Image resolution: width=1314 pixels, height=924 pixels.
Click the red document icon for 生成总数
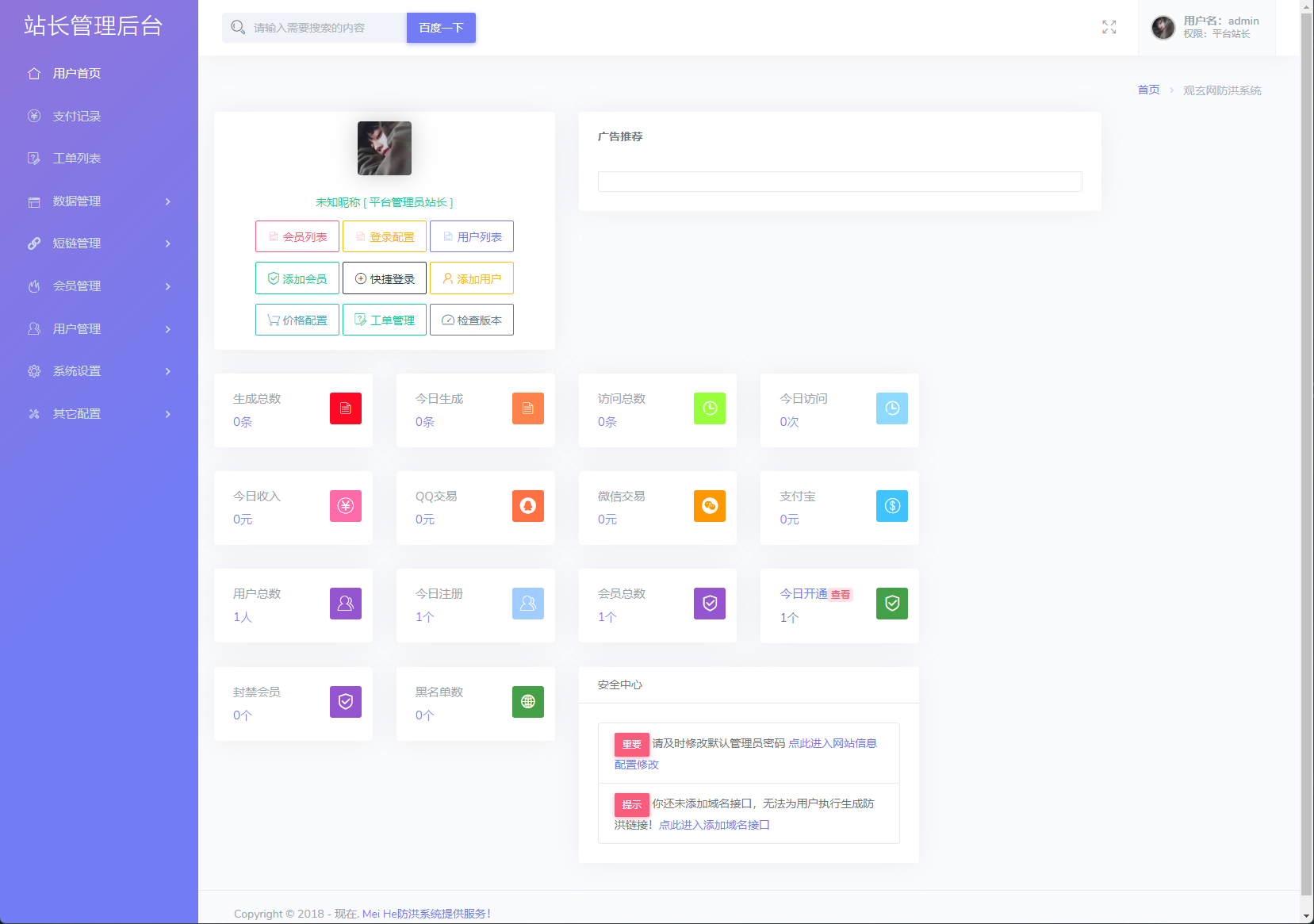tap(345, 408)
